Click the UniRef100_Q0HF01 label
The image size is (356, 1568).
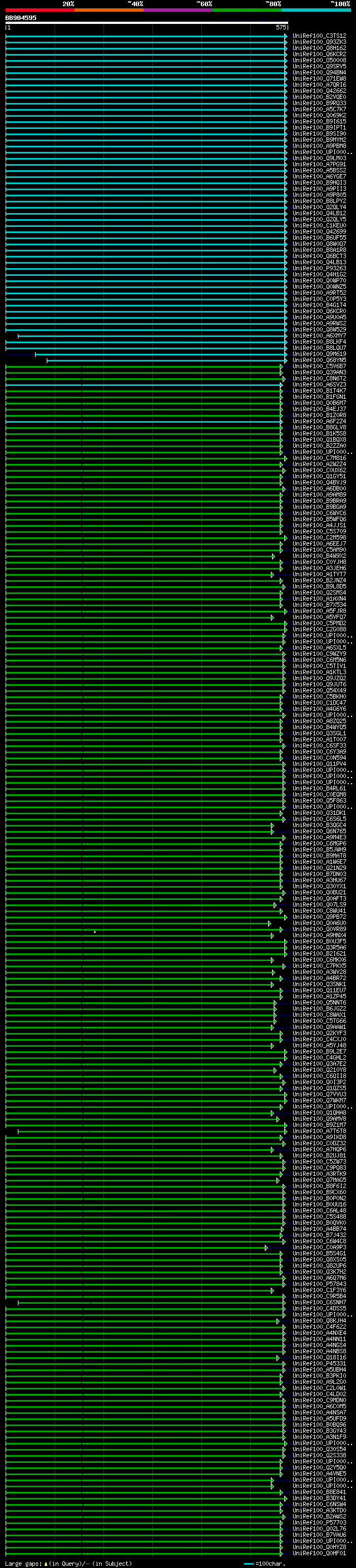(x=319, y=1554)
